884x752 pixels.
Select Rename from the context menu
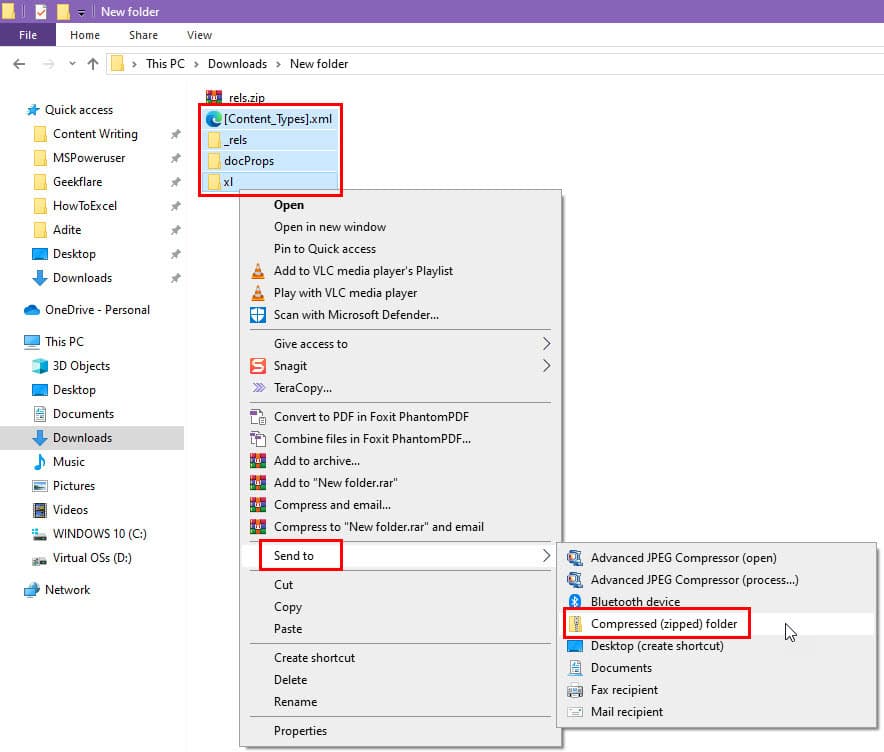[295, 702]
